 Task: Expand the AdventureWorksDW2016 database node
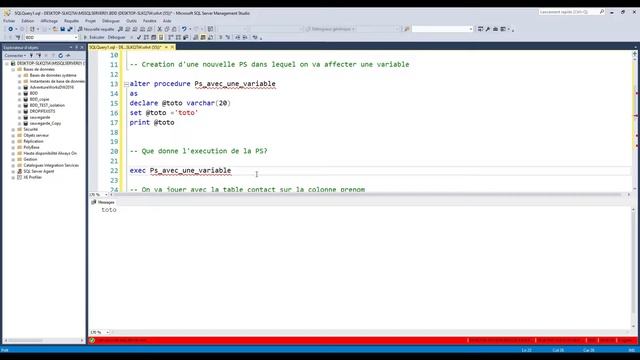[x=19, y=87]
